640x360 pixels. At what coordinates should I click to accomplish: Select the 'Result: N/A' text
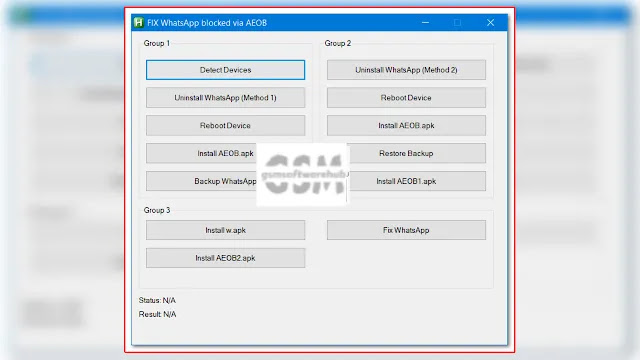point(157,314)
